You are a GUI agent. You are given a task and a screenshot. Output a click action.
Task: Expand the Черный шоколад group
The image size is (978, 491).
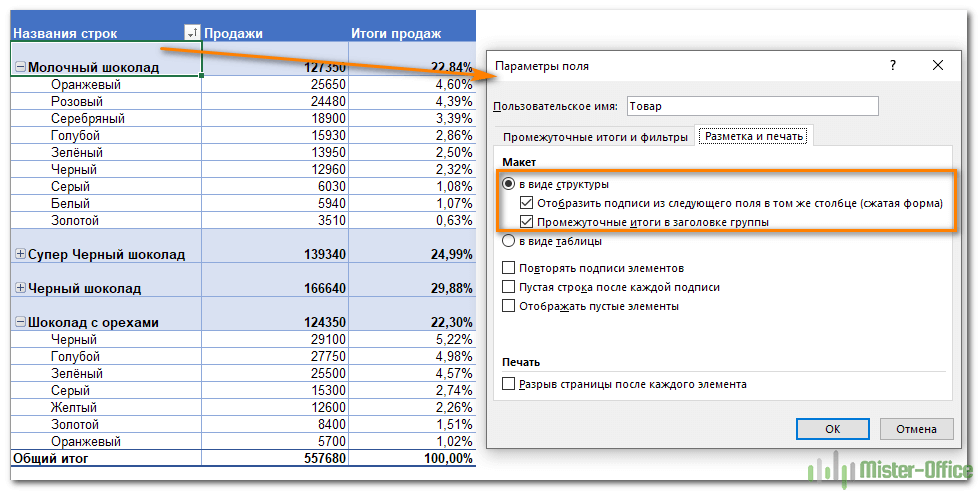click(x=20, y=288)
